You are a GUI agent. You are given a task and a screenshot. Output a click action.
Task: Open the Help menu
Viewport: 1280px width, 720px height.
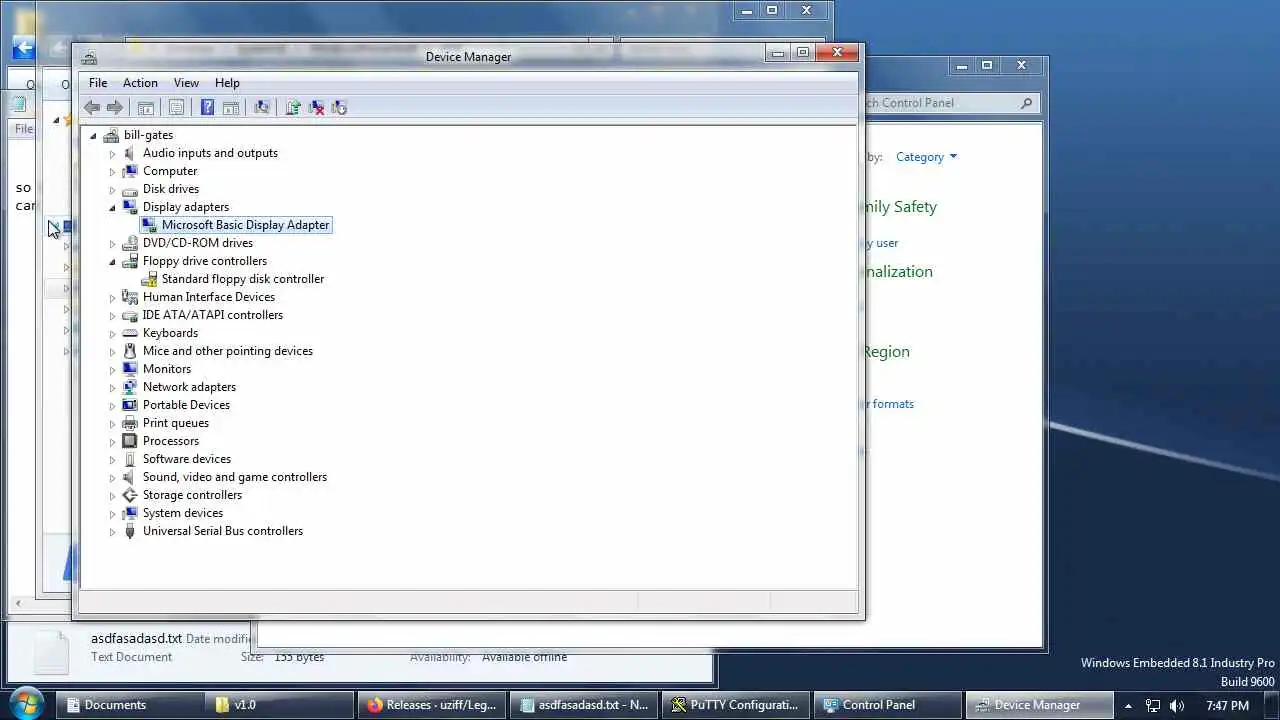pyautogui.click(x=227, y=83)
